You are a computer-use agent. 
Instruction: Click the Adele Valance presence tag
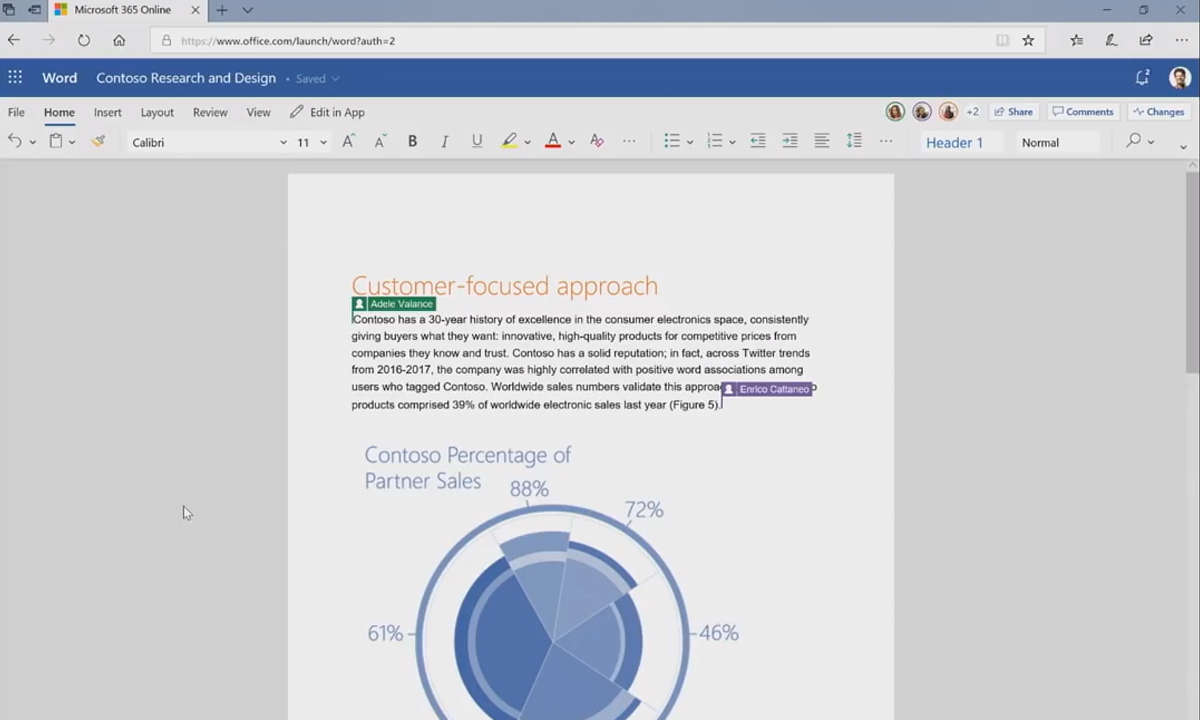(393, 304)
